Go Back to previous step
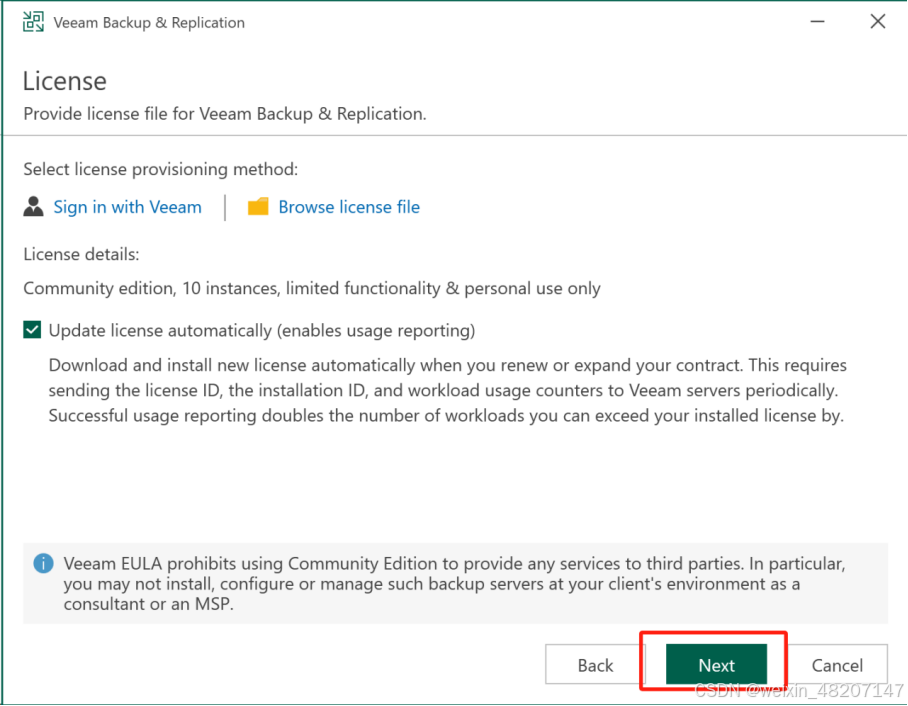The width and height of the screenshot is (908, 706). pos(595,665)
